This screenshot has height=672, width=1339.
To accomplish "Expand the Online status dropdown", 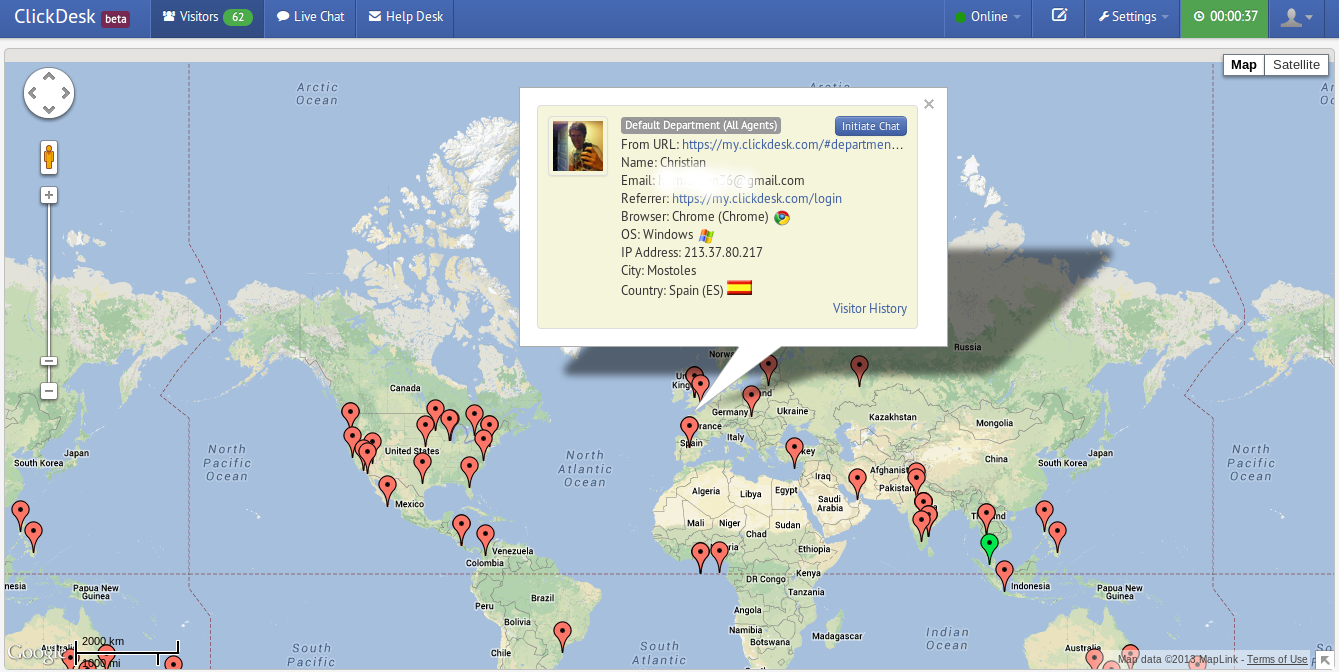I will tap(988, 17).
